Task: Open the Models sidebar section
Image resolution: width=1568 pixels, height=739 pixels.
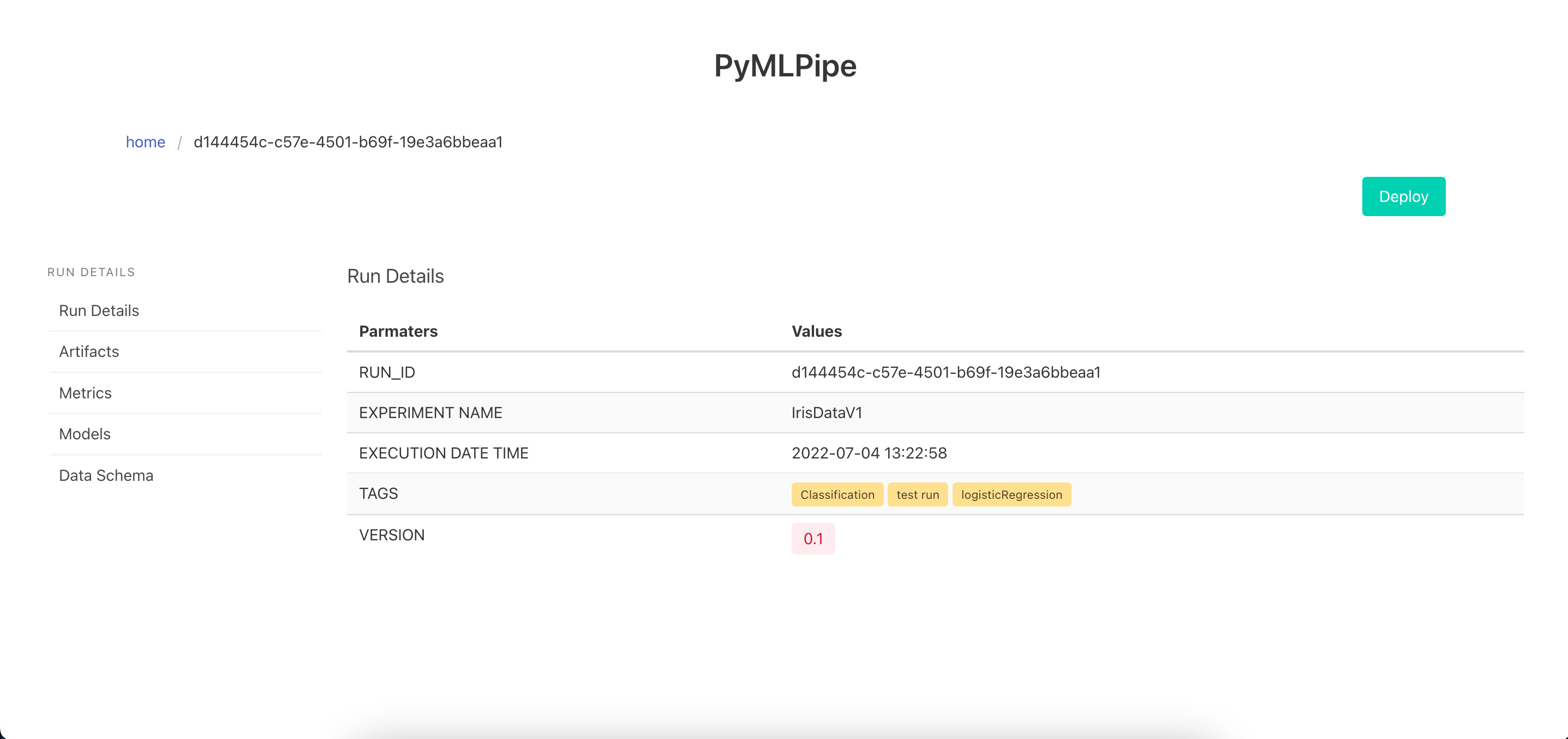Action: point(85,433)
